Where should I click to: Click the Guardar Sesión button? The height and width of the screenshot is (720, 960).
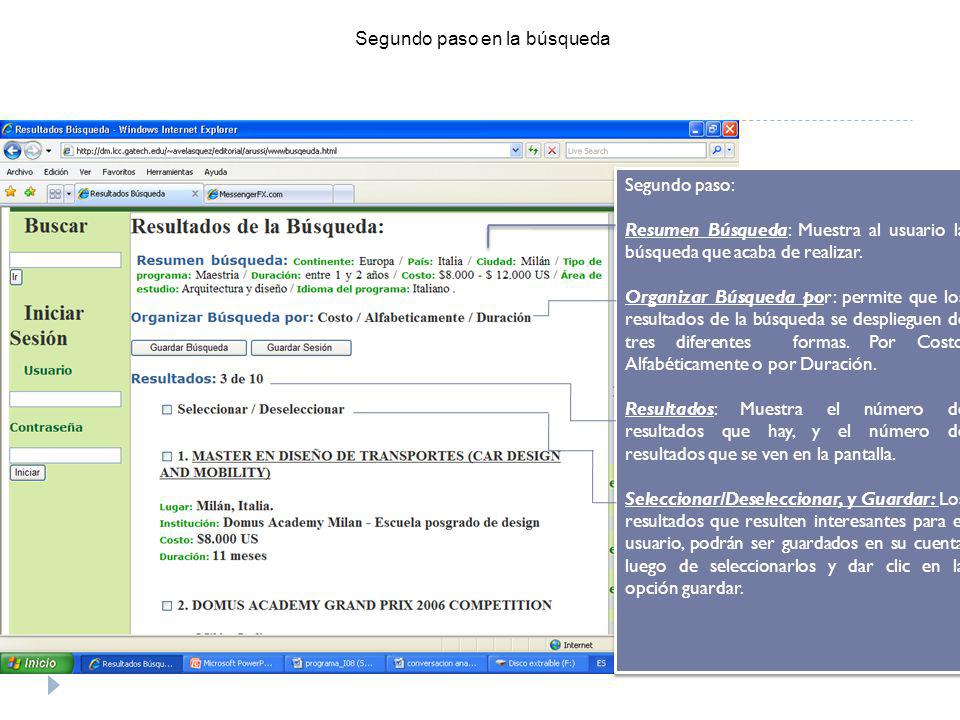click(301, 348)
